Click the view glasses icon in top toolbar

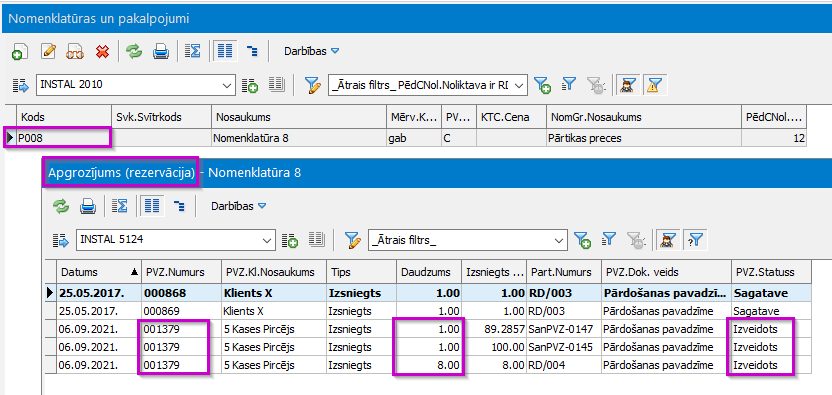75,51
